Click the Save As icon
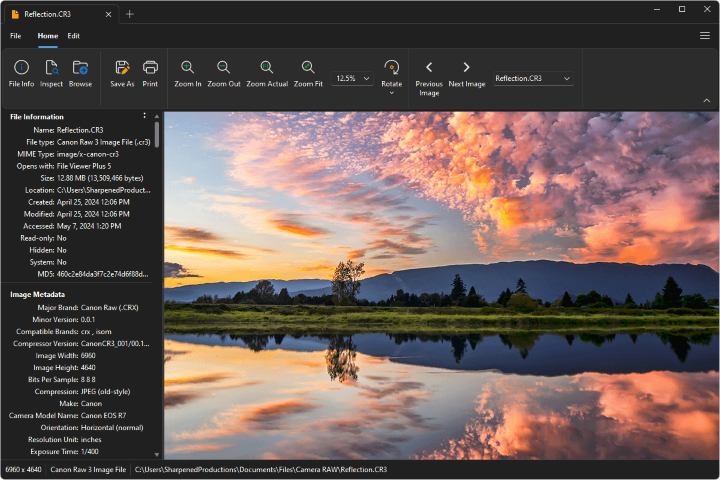Screen dimensions: 720x480 [x=122, y=68]
